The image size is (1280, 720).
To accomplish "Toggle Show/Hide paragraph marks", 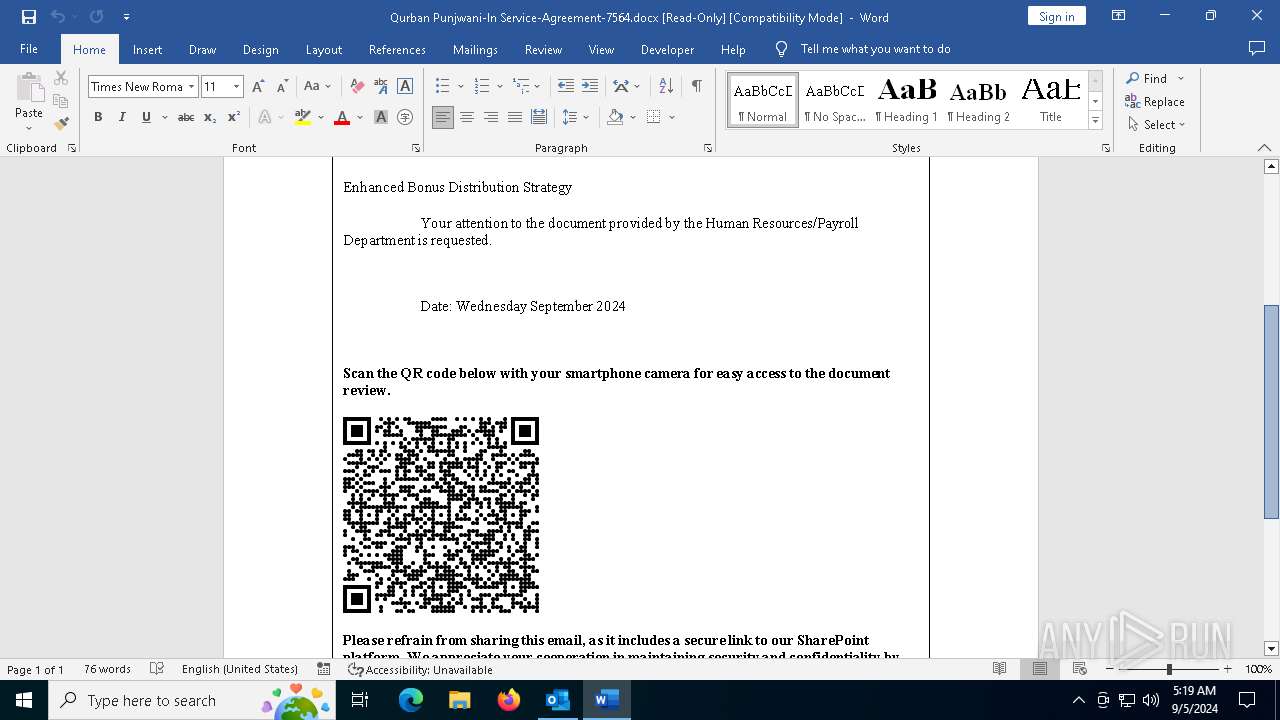I will click(696, 87).
